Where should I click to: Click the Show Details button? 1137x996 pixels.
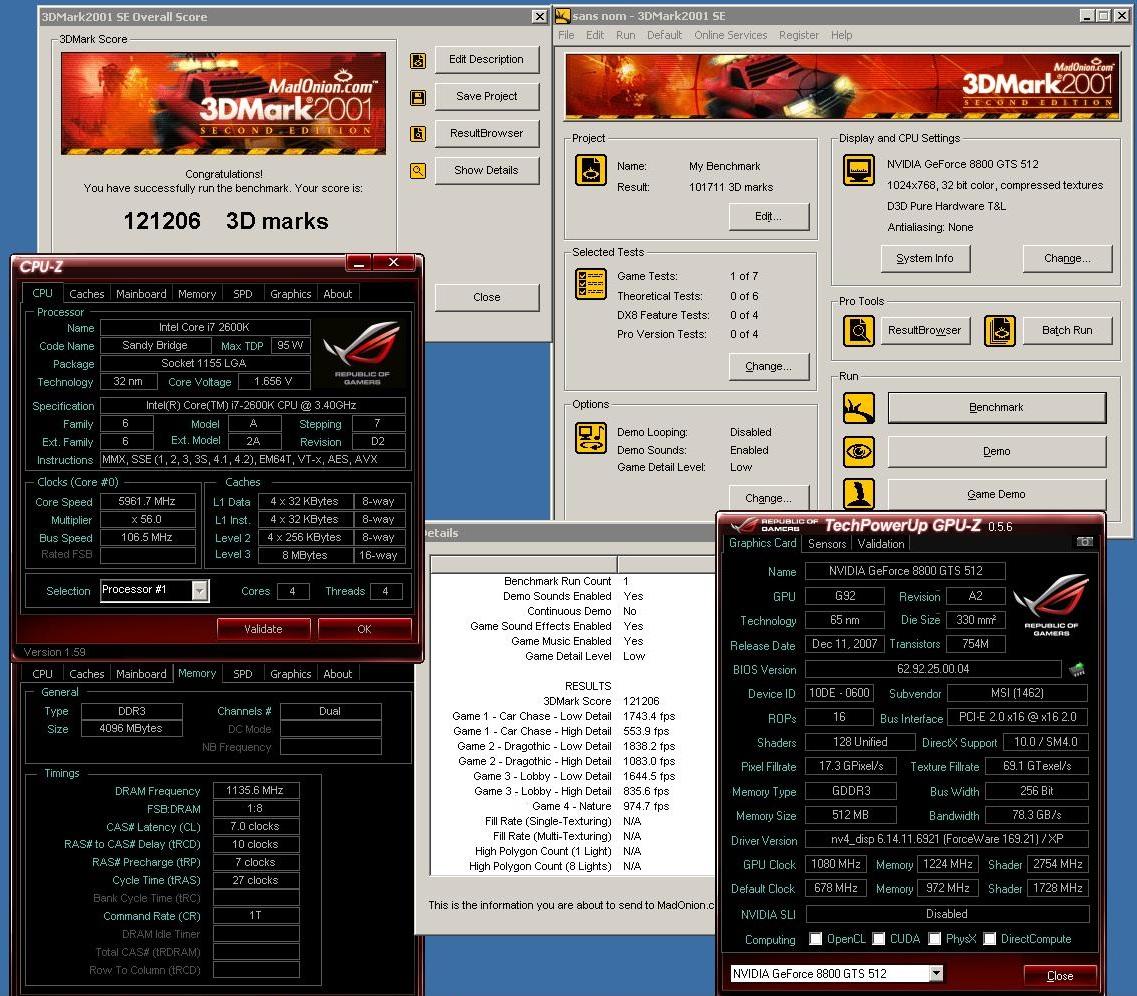487,170
